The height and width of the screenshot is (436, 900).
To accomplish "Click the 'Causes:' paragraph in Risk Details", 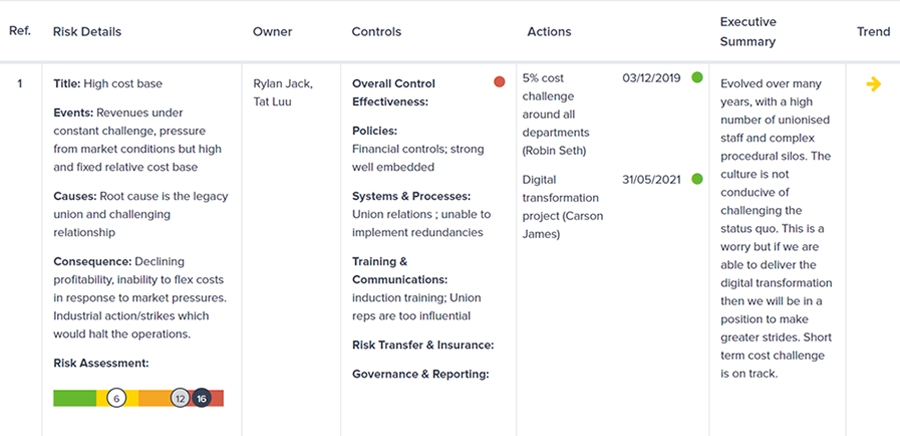I will 141,214.
